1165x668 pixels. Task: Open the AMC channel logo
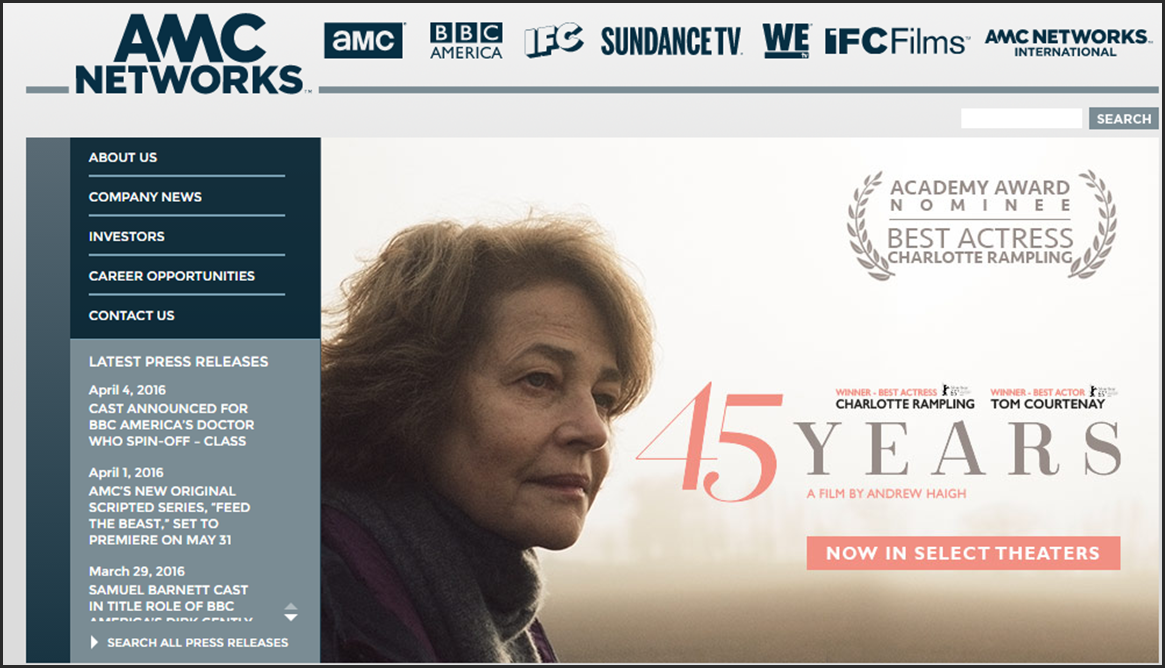(363, 40)
